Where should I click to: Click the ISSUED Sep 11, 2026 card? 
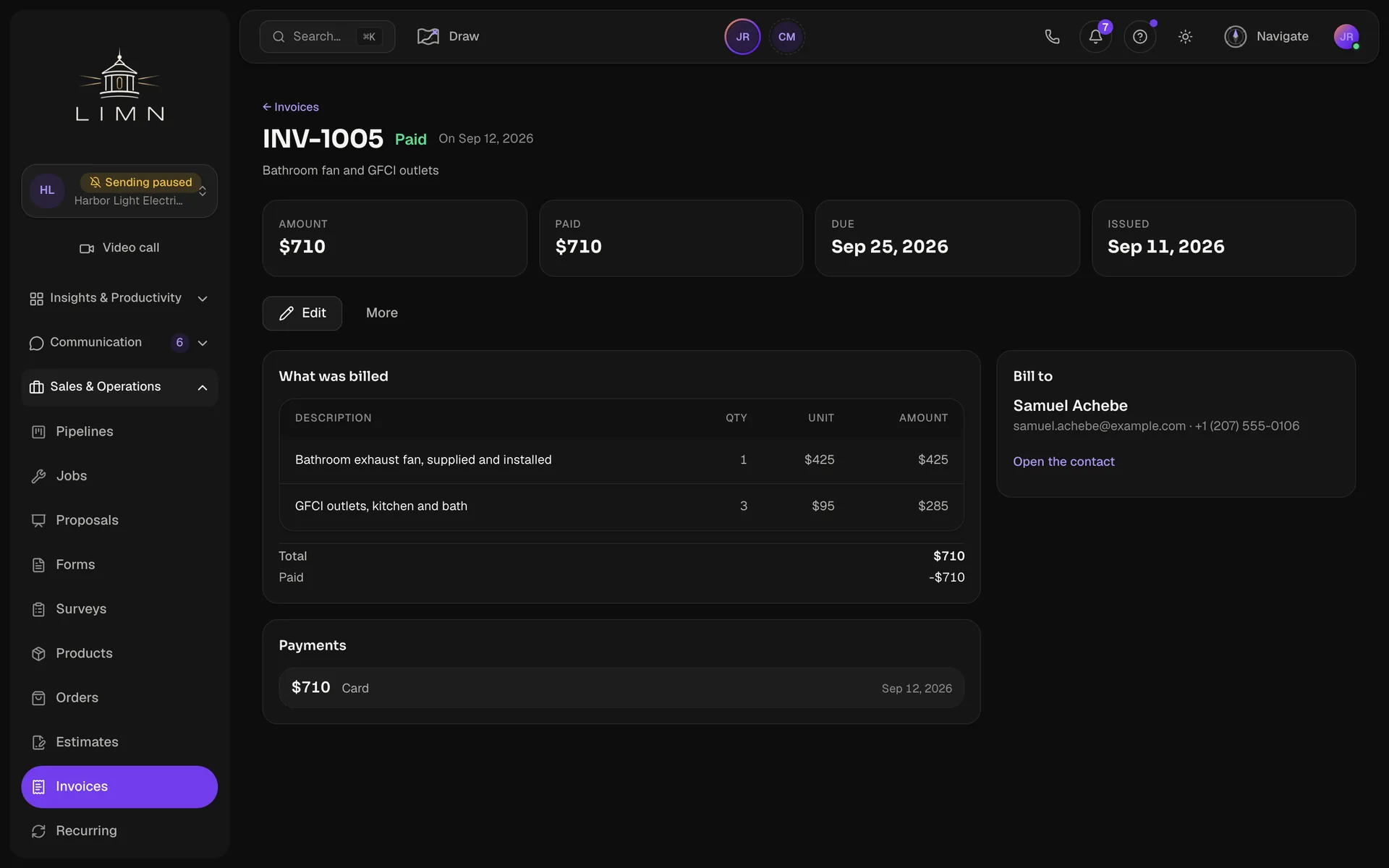pyautogui.click(x=1223, y=238)
